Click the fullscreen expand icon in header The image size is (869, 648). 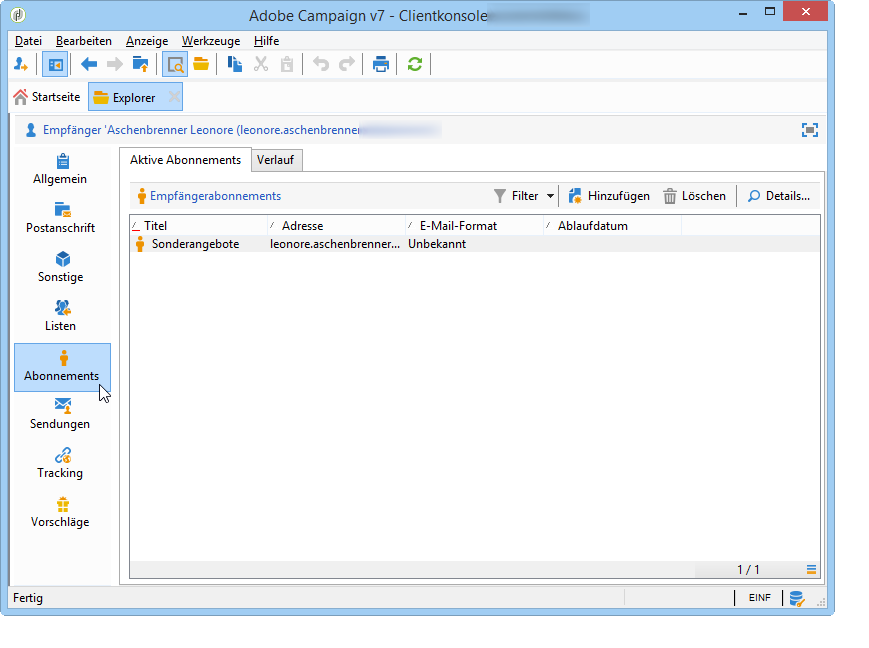pyautogui.click(x=810, y=130)
